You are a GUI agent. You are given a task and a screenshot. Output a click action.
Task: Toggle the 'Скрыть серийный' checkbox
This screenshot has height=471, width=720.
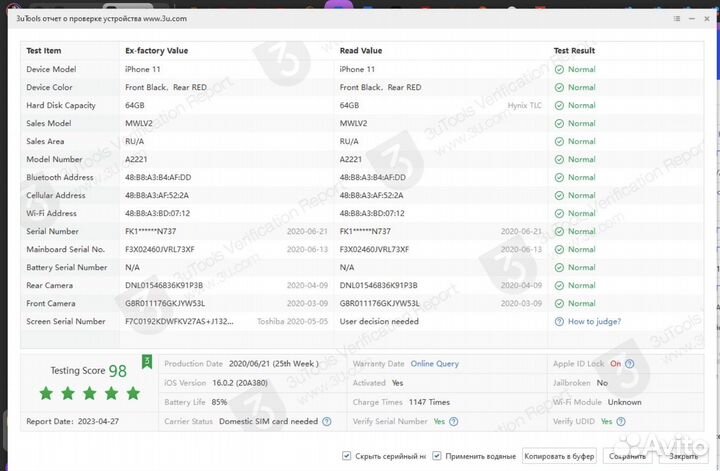pos(346,456)
